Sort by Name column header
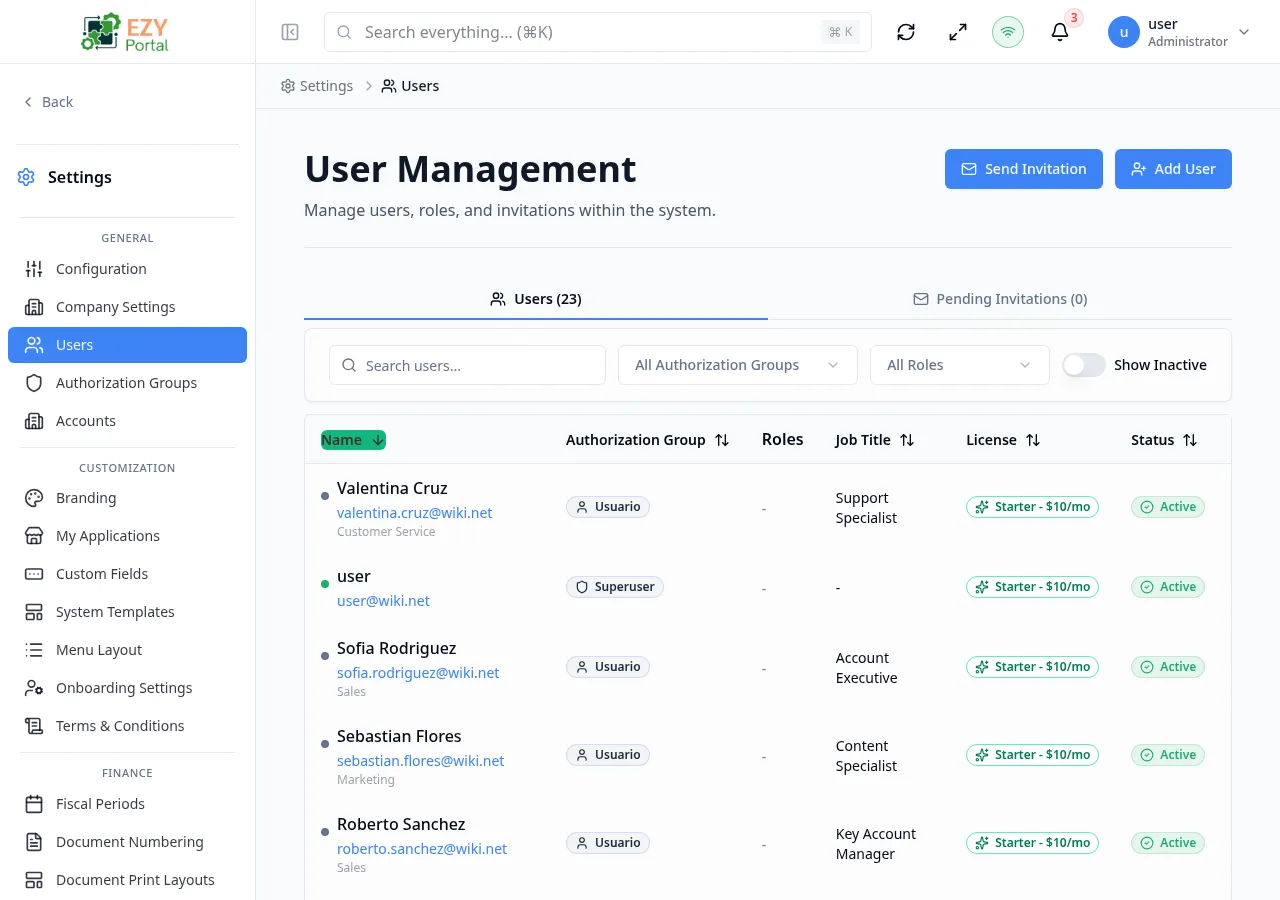Viewport: 1280px width, 900px height. pyautogui.click(x=353, y=440)
